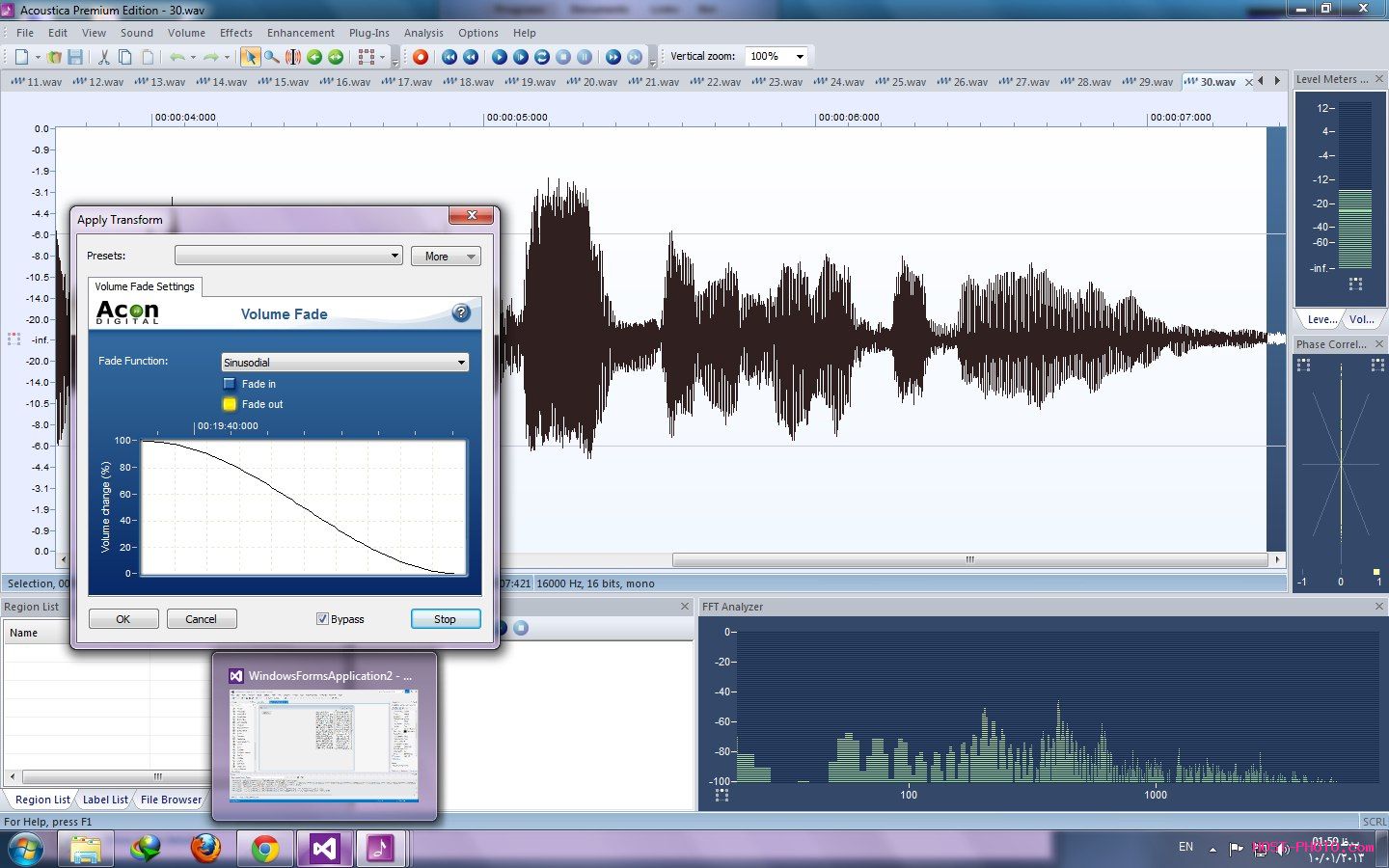Open the Redo history dropdown arrow

coord(227,57)
